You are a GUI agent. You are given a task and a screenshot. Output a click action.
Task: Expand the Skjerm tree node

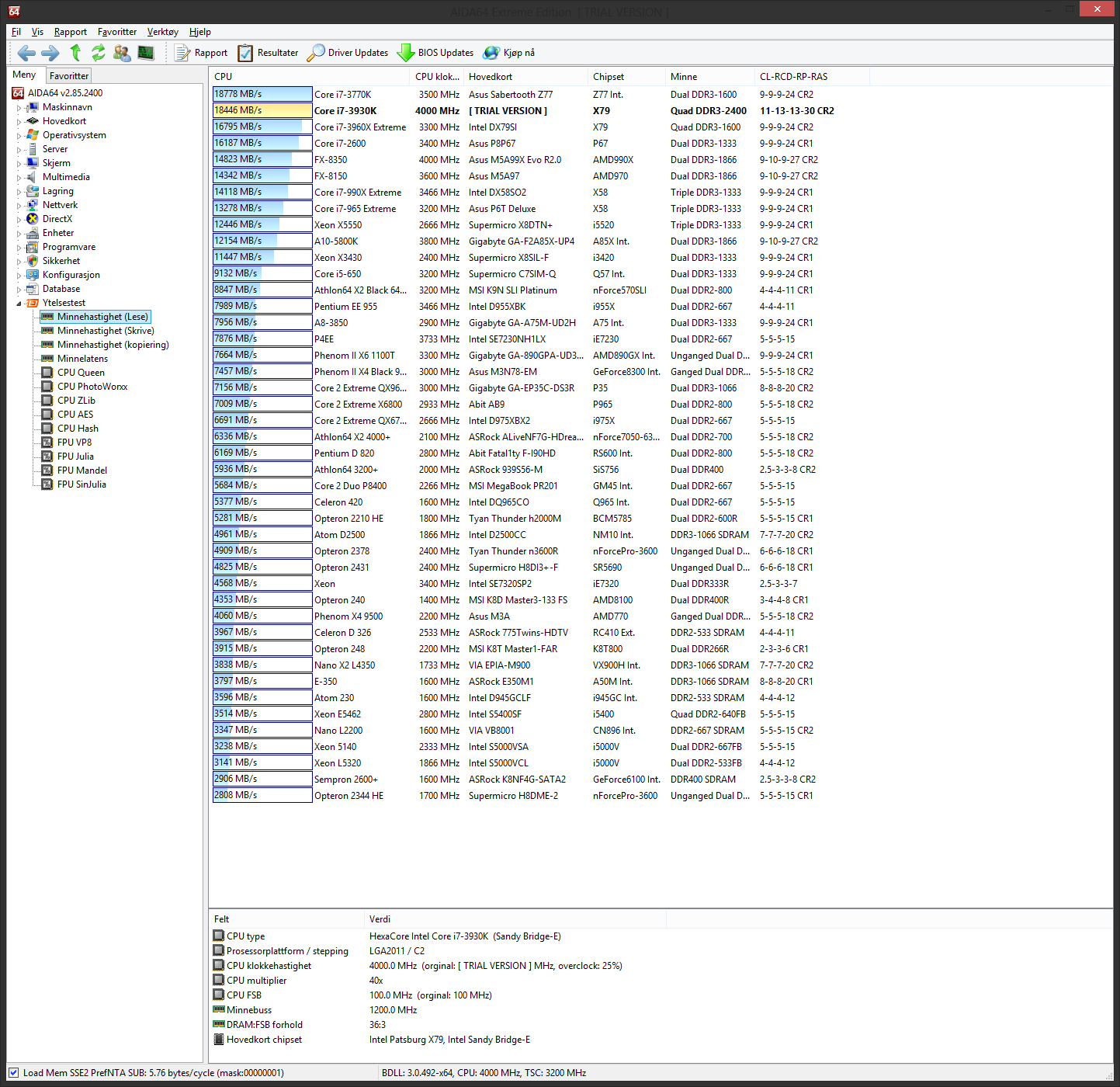(x=19, y=164)
